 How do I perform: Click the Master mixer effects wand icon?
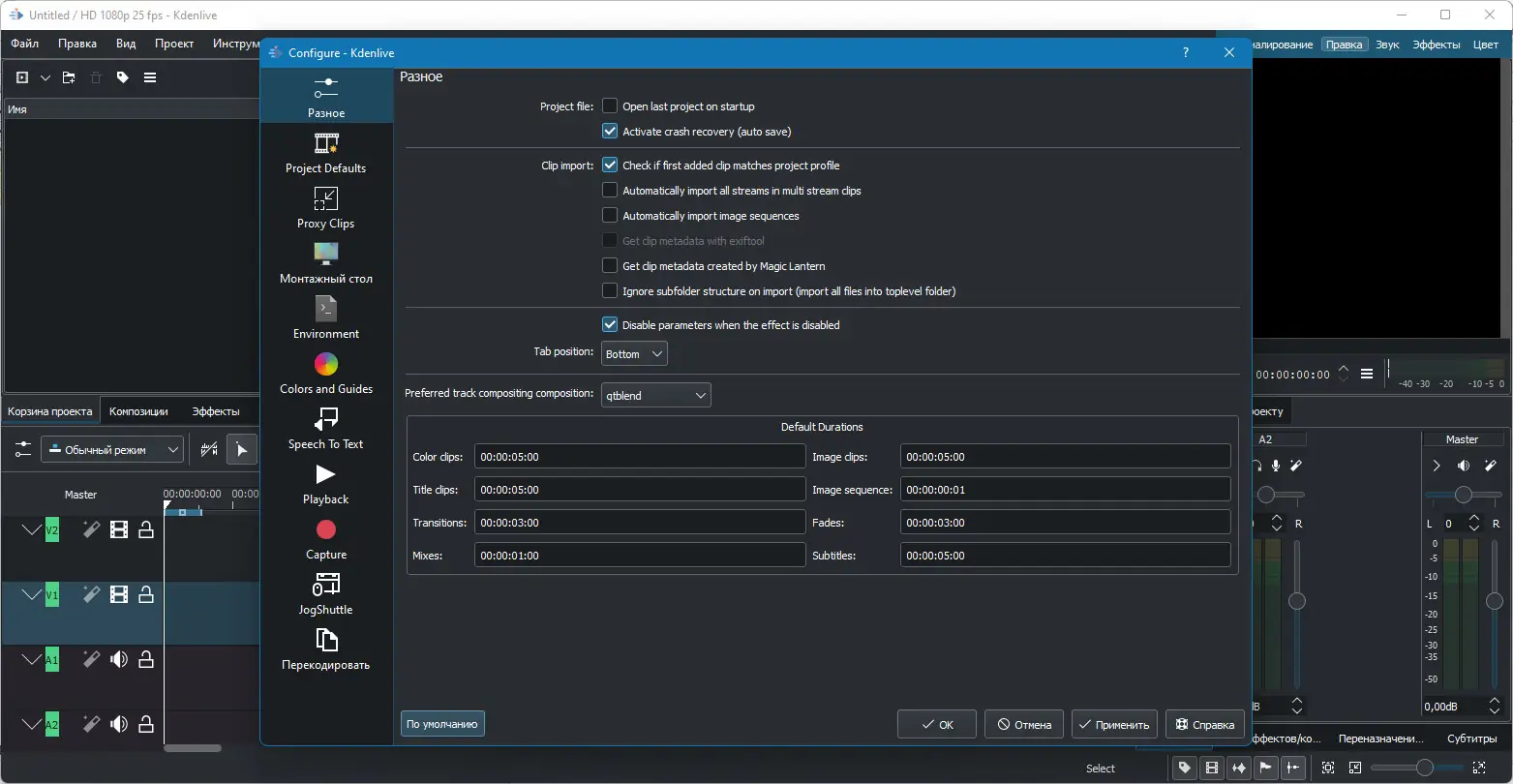coord(1491,466)
